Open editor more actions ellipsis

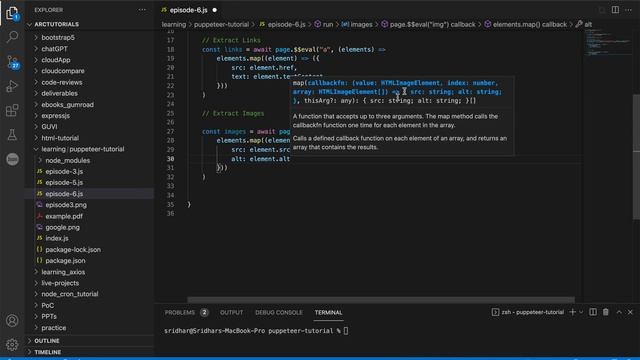628,10
